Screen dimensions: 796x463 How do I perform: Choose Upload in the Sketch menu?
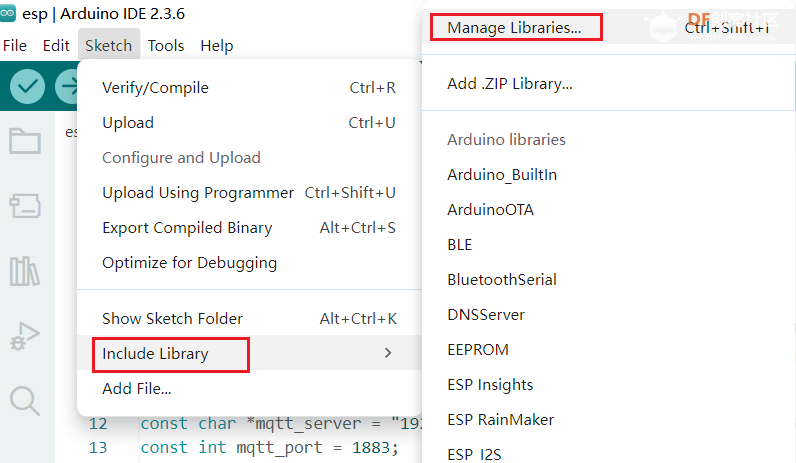coord(249,123)
